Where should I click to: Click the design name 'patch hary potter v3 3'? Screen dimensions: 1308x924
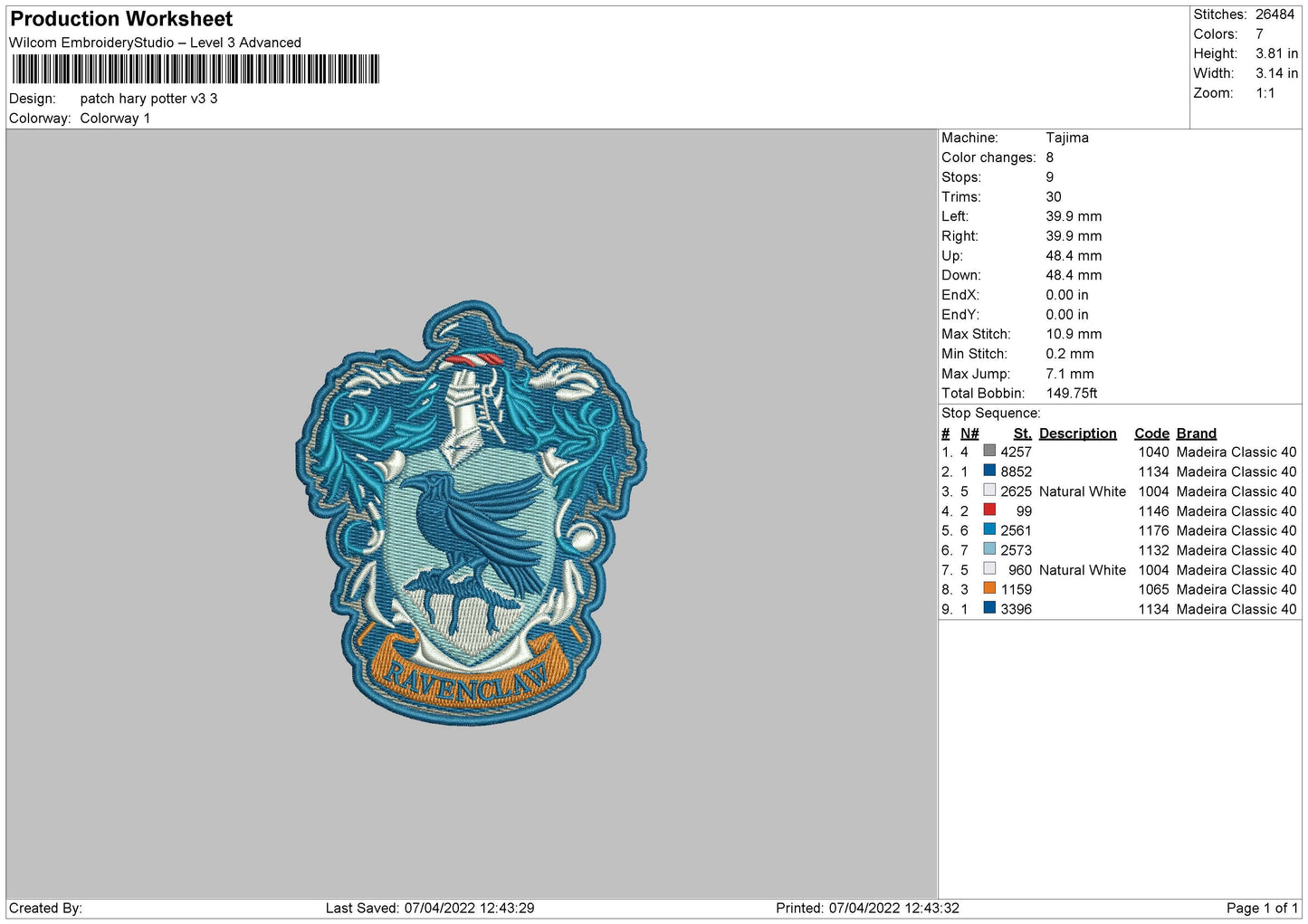148,99
